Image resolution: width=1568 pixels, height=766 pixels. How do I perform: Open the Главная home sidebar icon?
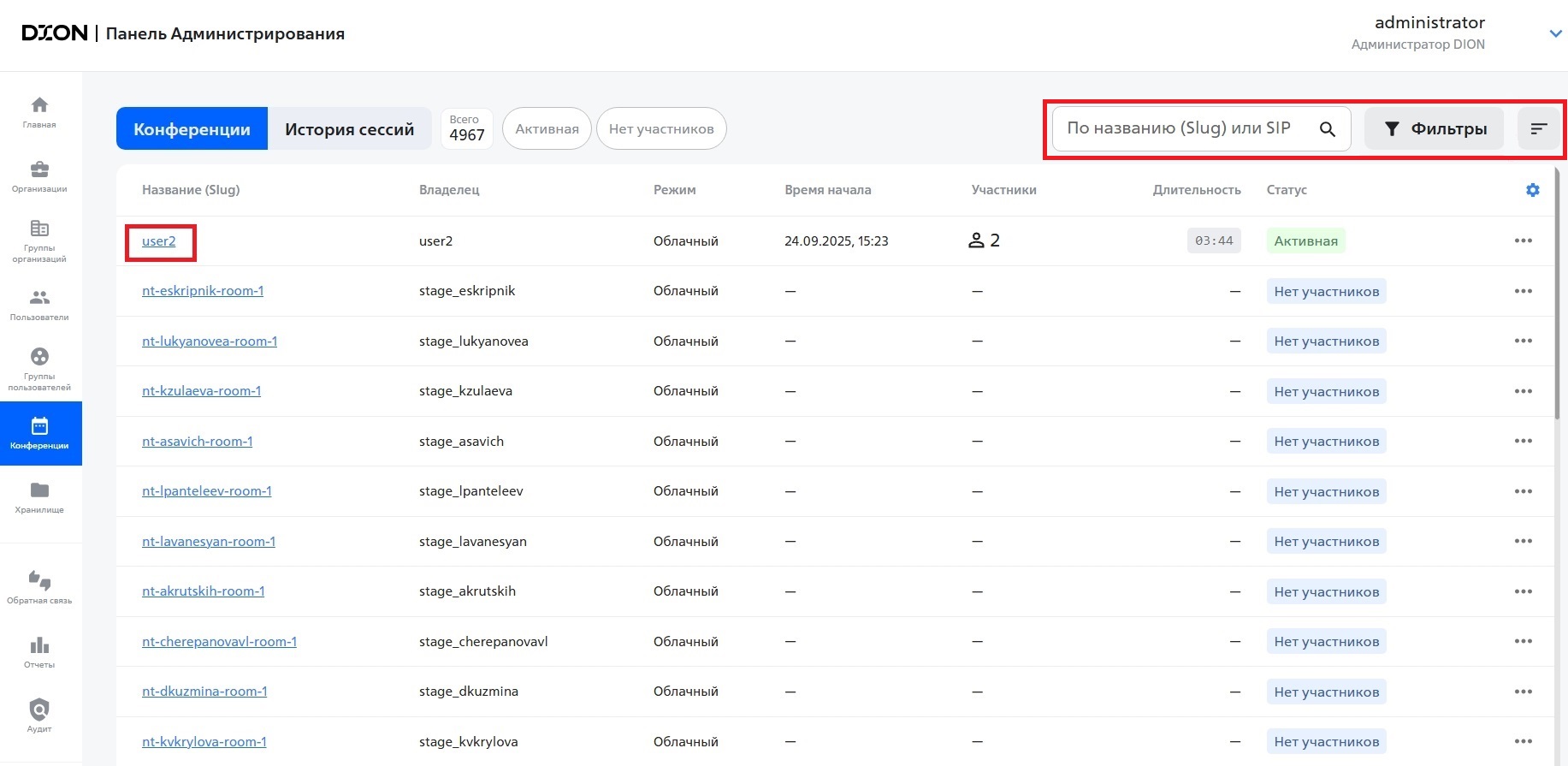point(39,111)
